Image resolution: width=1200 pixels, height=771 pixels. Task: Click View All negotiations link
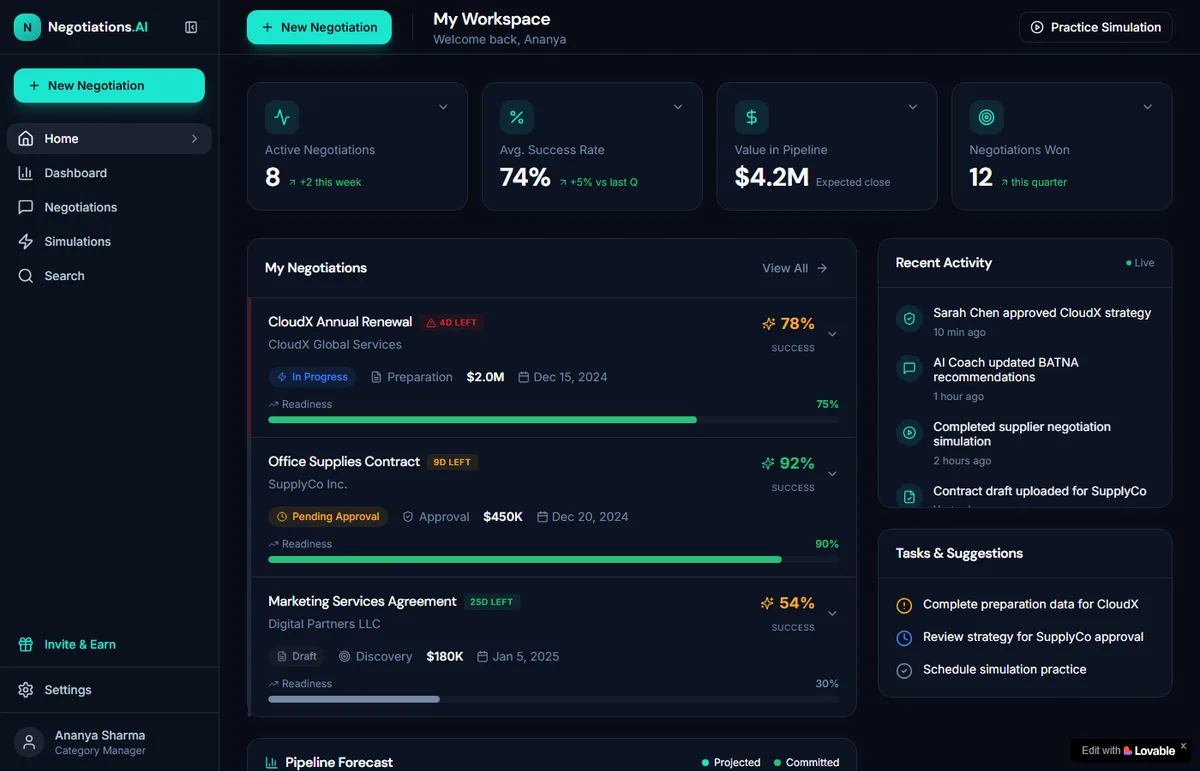[795, 268]
